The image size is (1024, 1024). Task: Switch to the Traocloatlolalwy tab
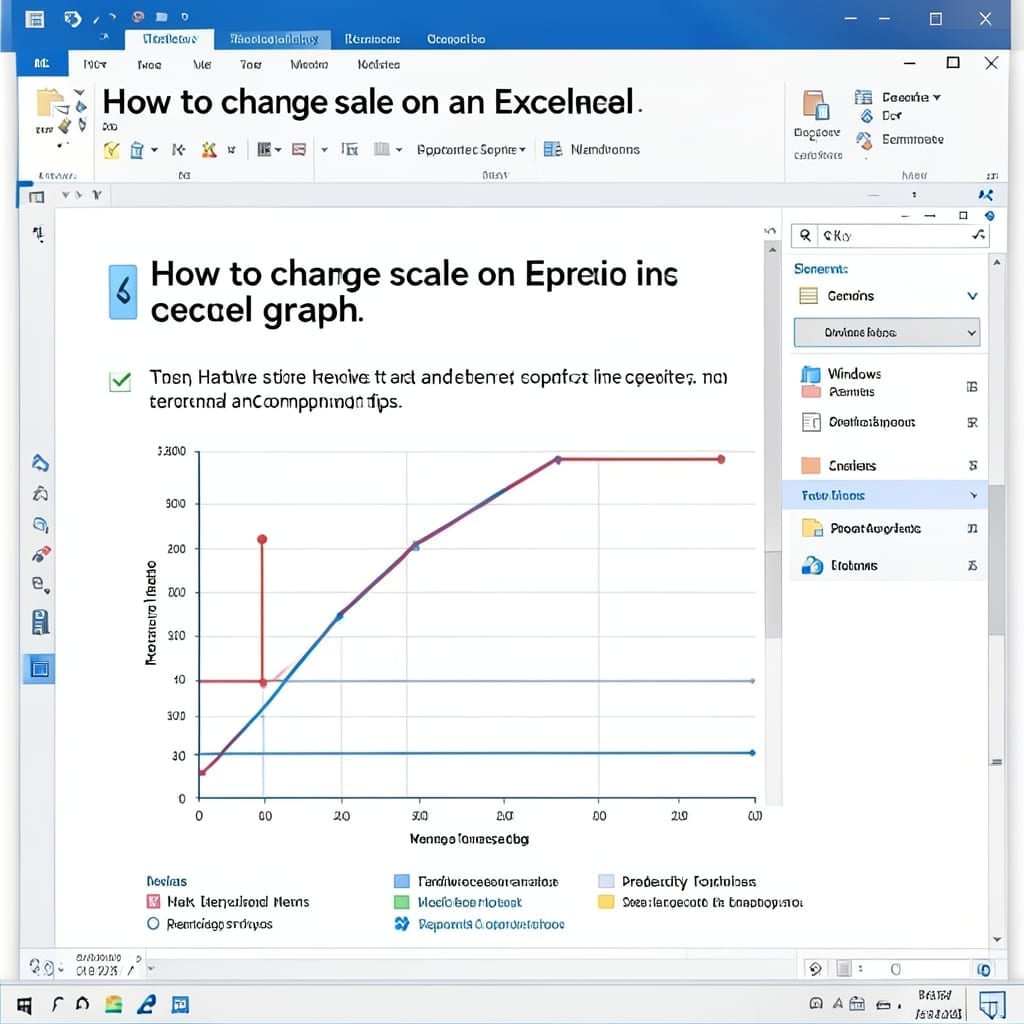coord(274,39)
